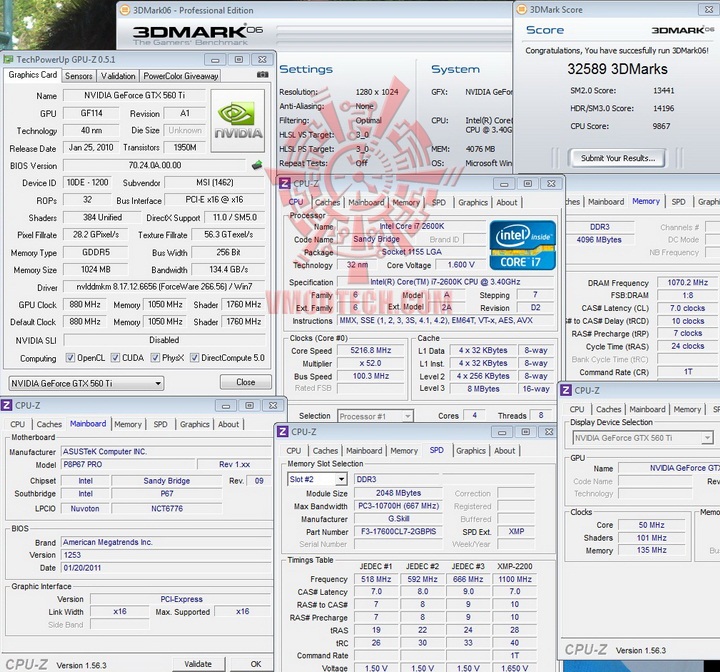Open the About tab in the processor CPU-Z window

(x=506, y=202)
